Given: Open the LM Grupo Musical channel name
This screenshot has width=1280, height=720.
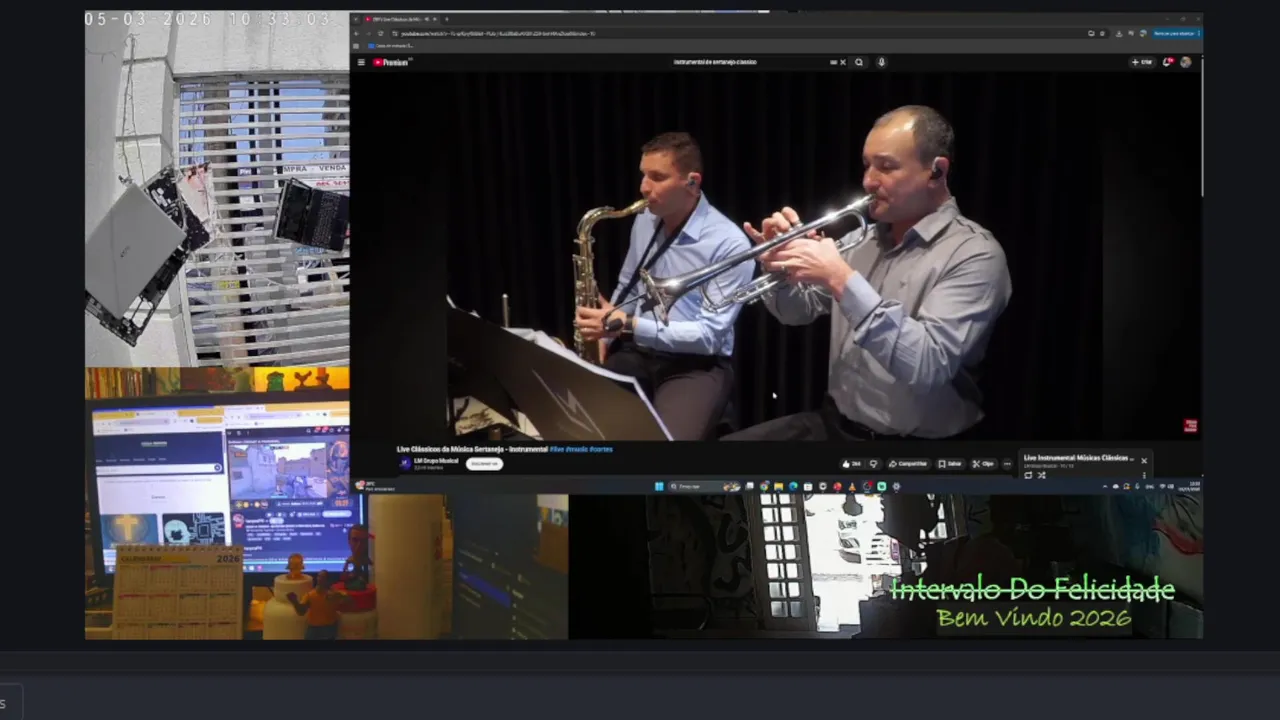Looking at the screenshot, I should pyautogui.click(x=436, y=461).
